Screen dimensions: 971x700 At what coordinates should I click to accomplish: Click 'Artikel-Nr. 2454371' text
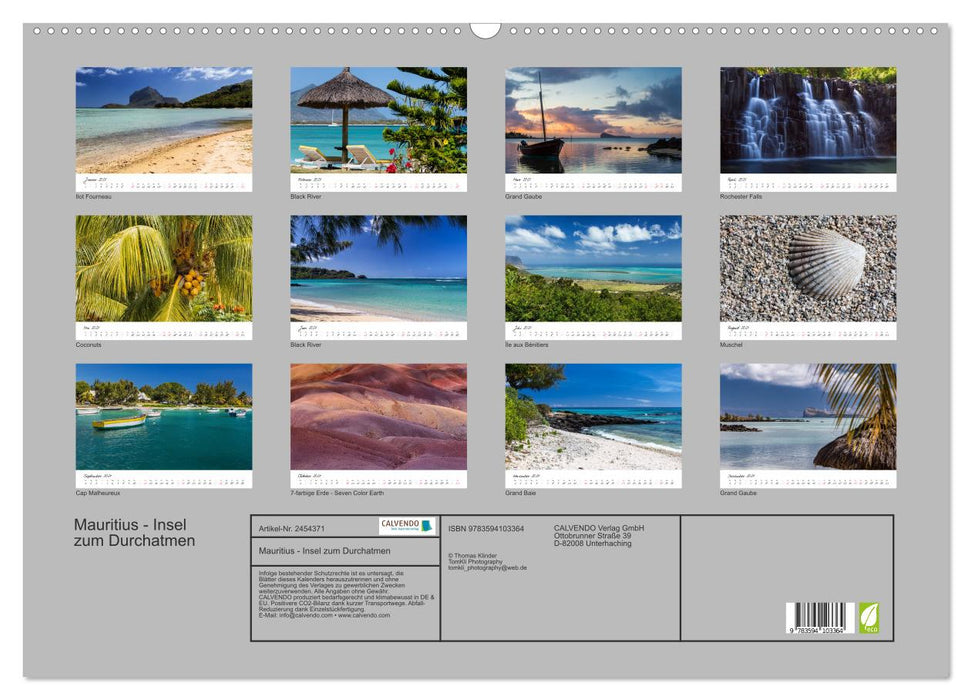291,528
